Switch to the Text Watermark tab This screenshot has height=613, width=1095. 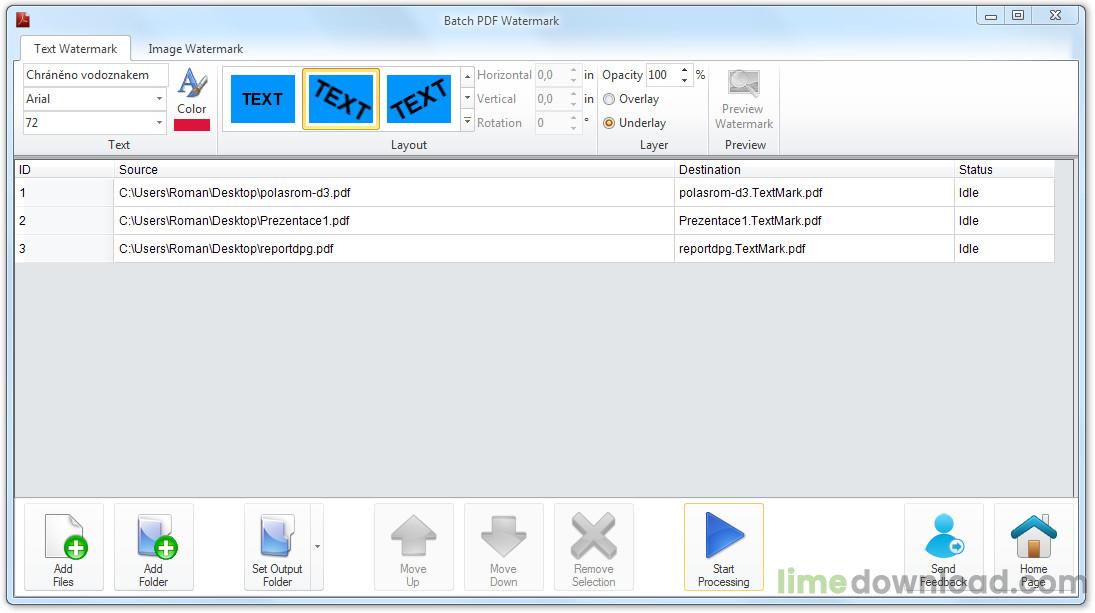tap(75, 48)
